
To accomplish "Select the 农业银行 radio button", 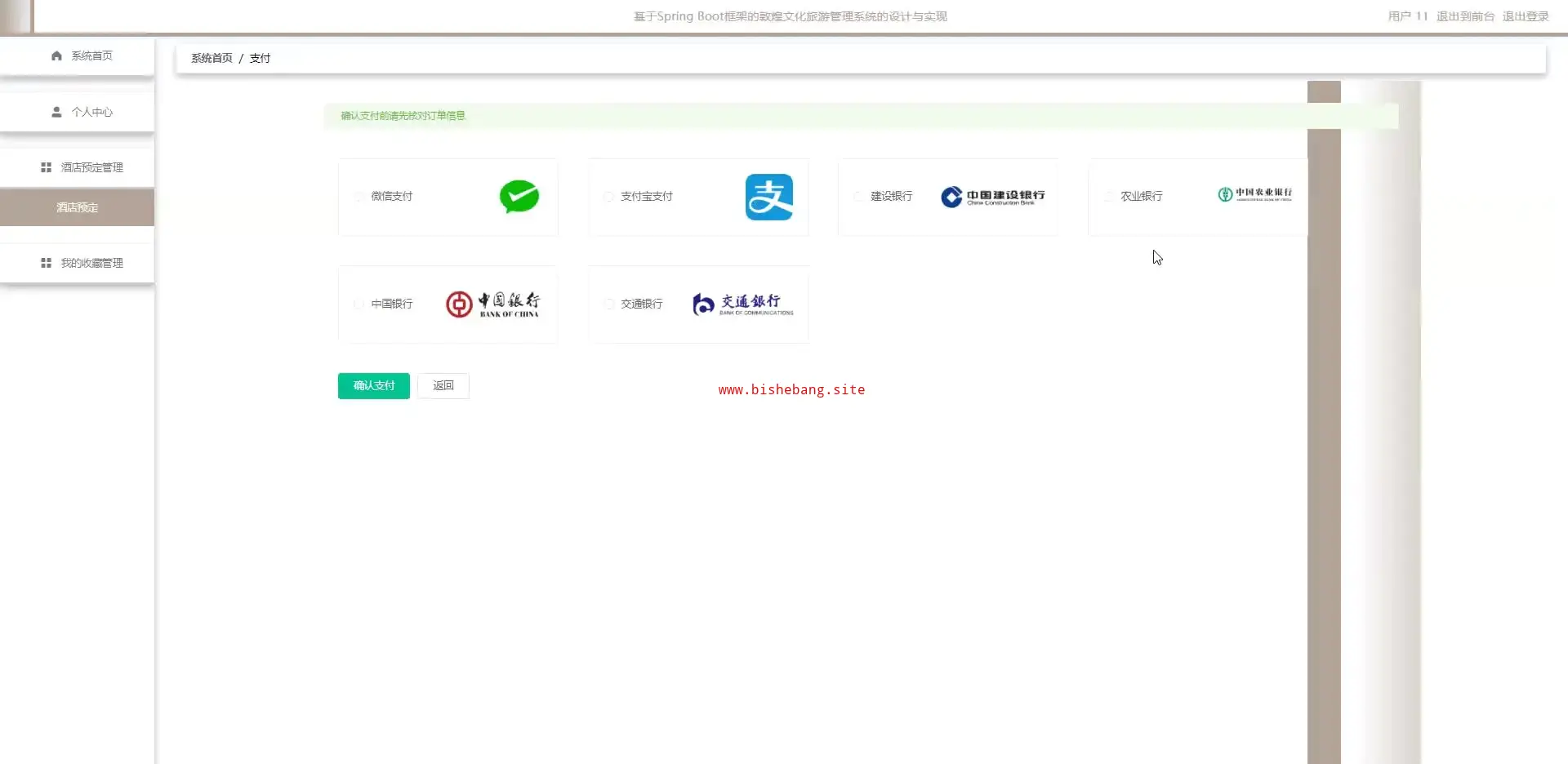I will pyautogui.click(x=1109, y=197).
